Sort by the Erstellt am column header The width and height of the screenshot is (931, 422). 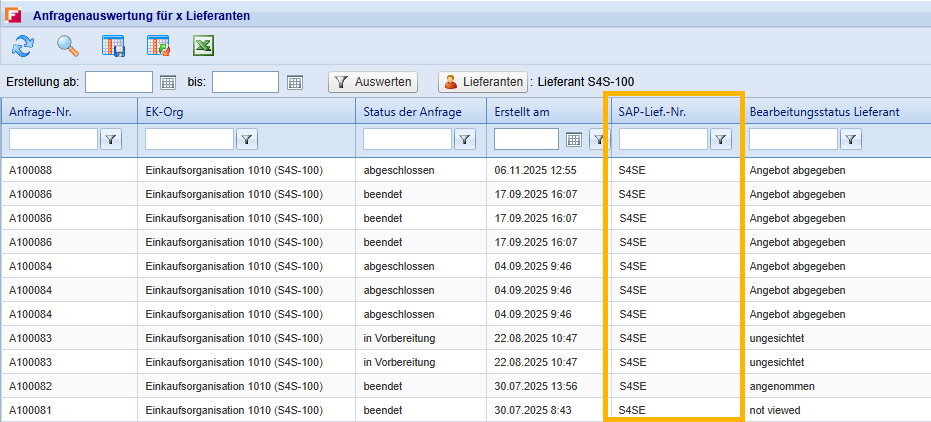coord(522,112)
